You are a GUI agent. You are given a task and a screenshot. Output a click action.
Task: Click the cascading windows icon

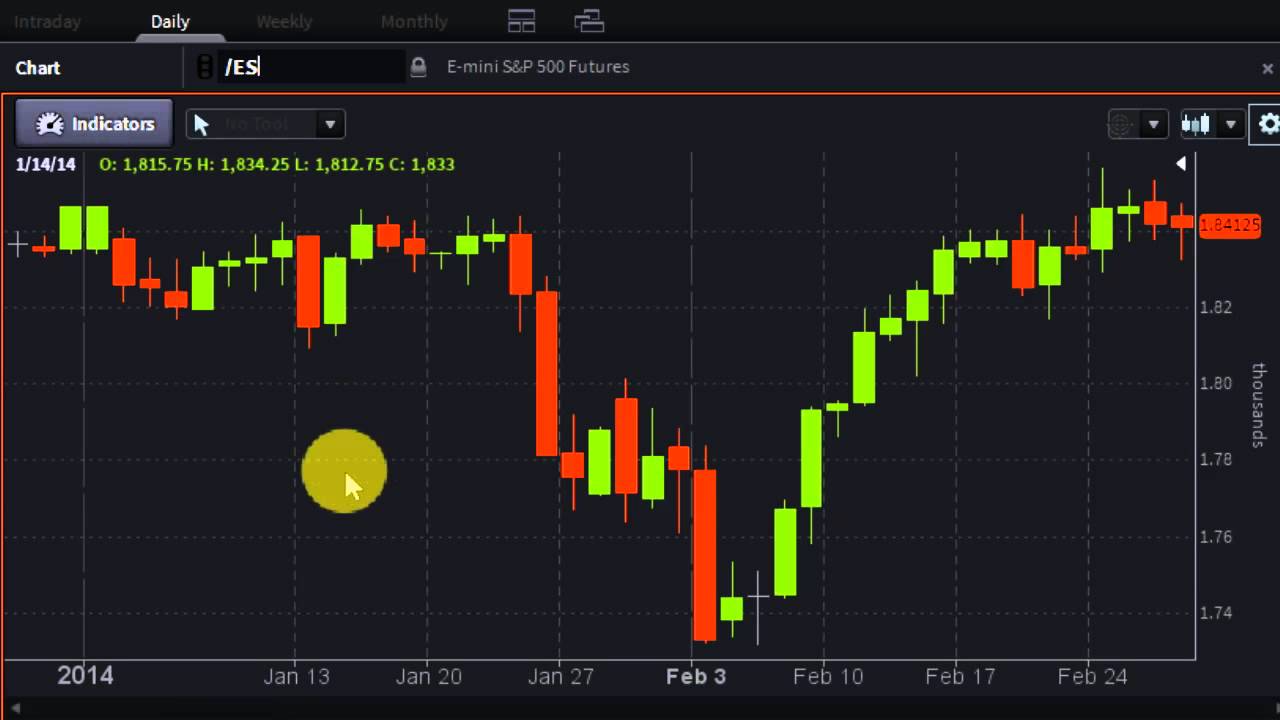pos(589,20)
